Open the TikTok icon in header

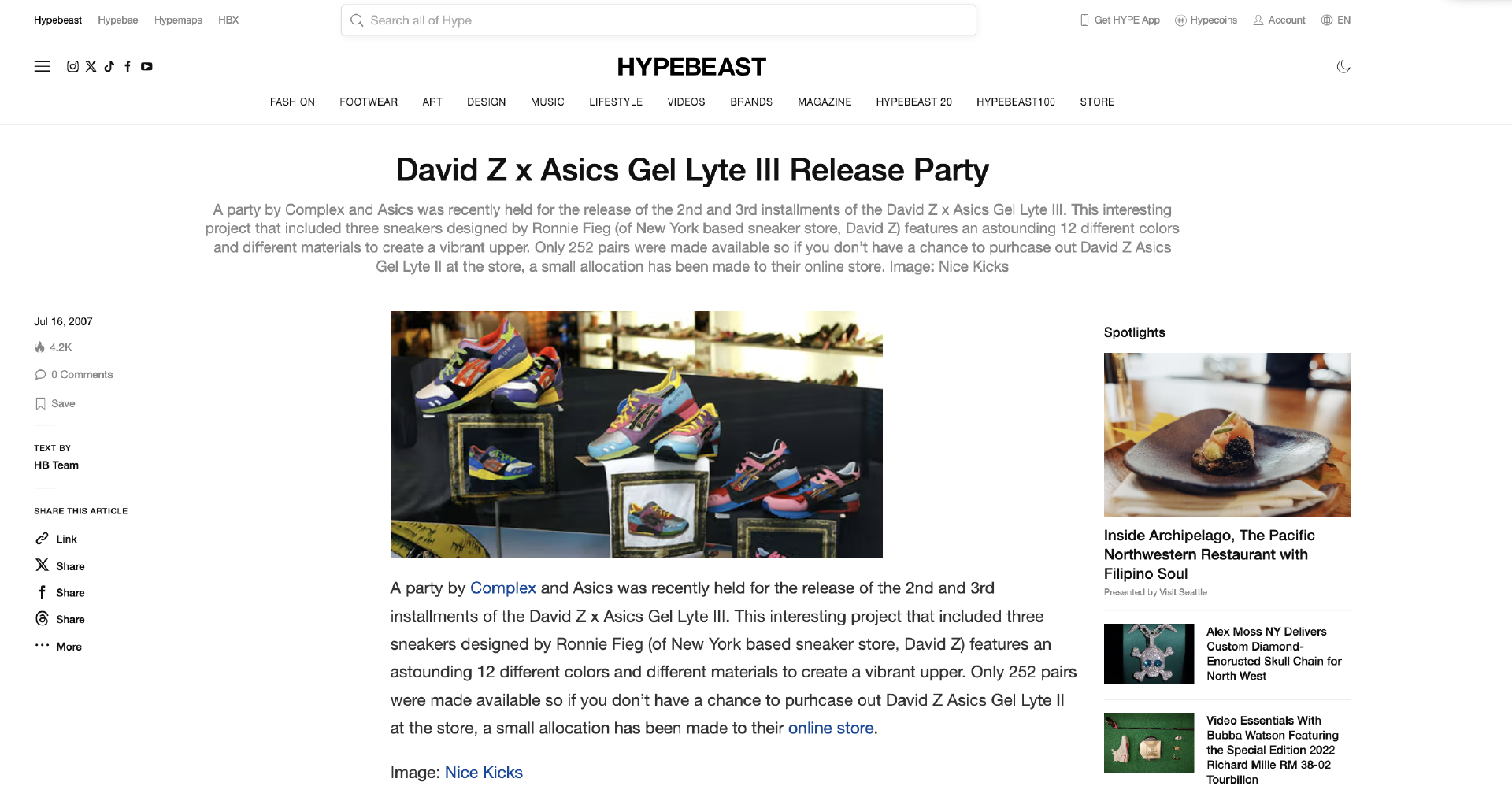point(109,67)
